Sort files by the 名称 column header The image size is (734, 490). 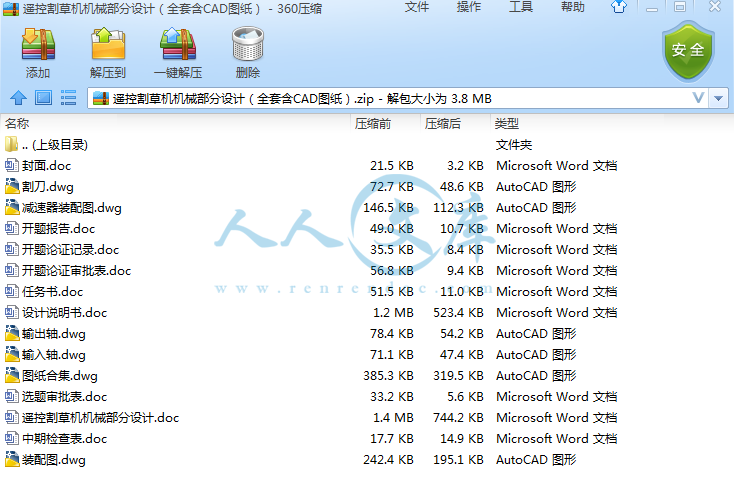pos(17,124)
